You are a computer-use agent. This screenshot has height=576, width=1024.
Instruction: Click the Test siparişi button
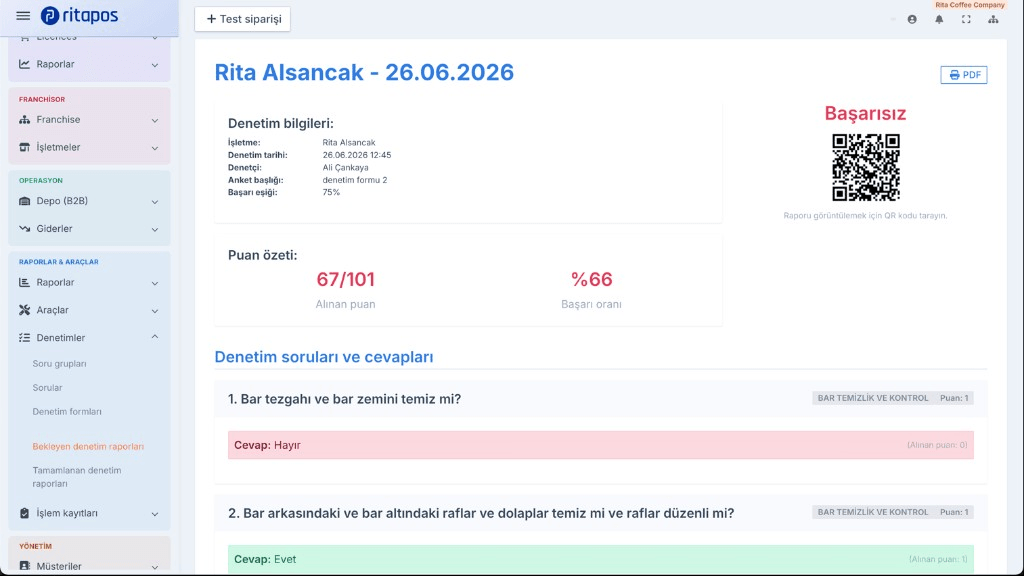(x=242, y=19)
